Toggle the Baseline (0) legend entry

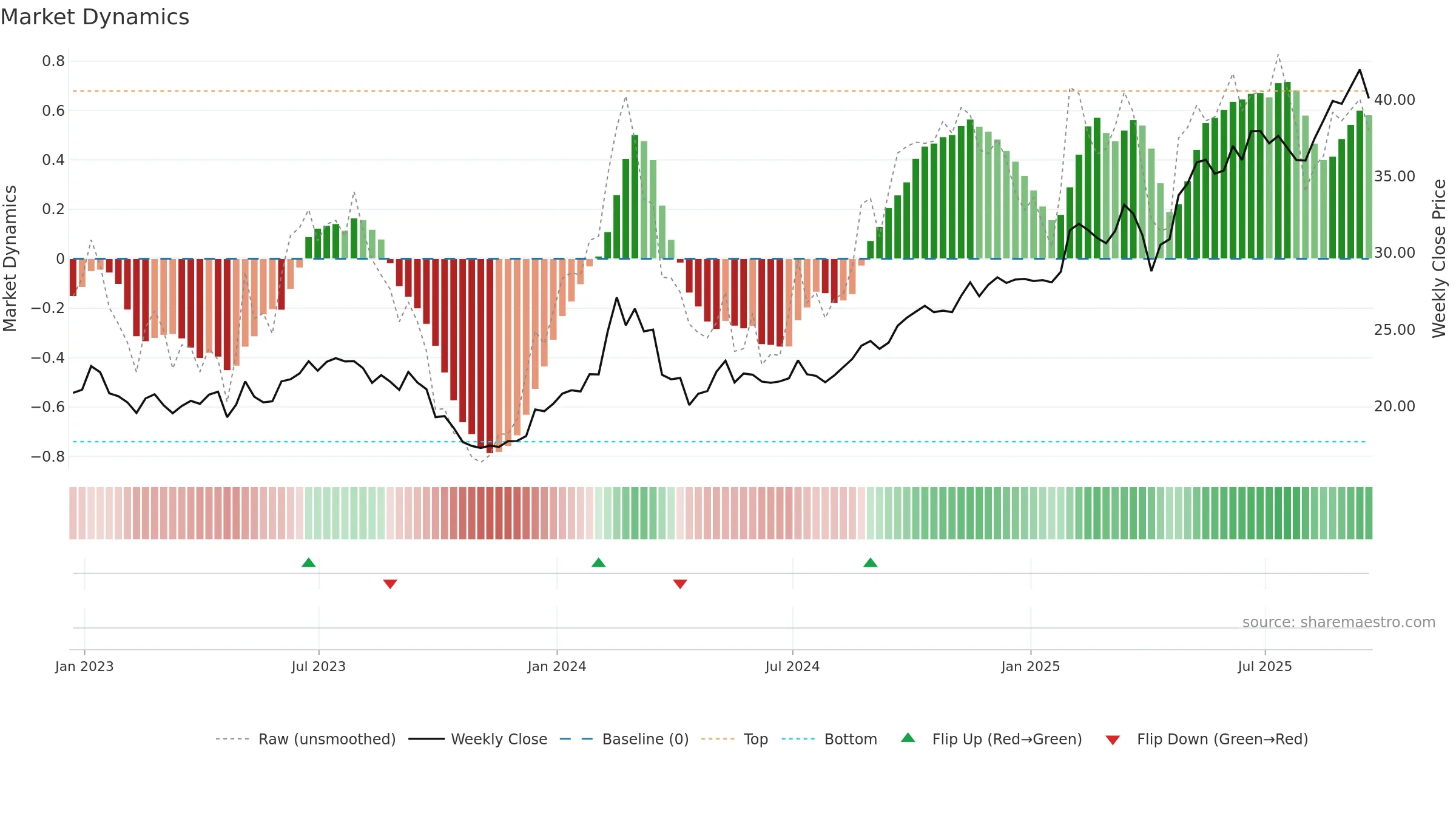tap(624, 739)
